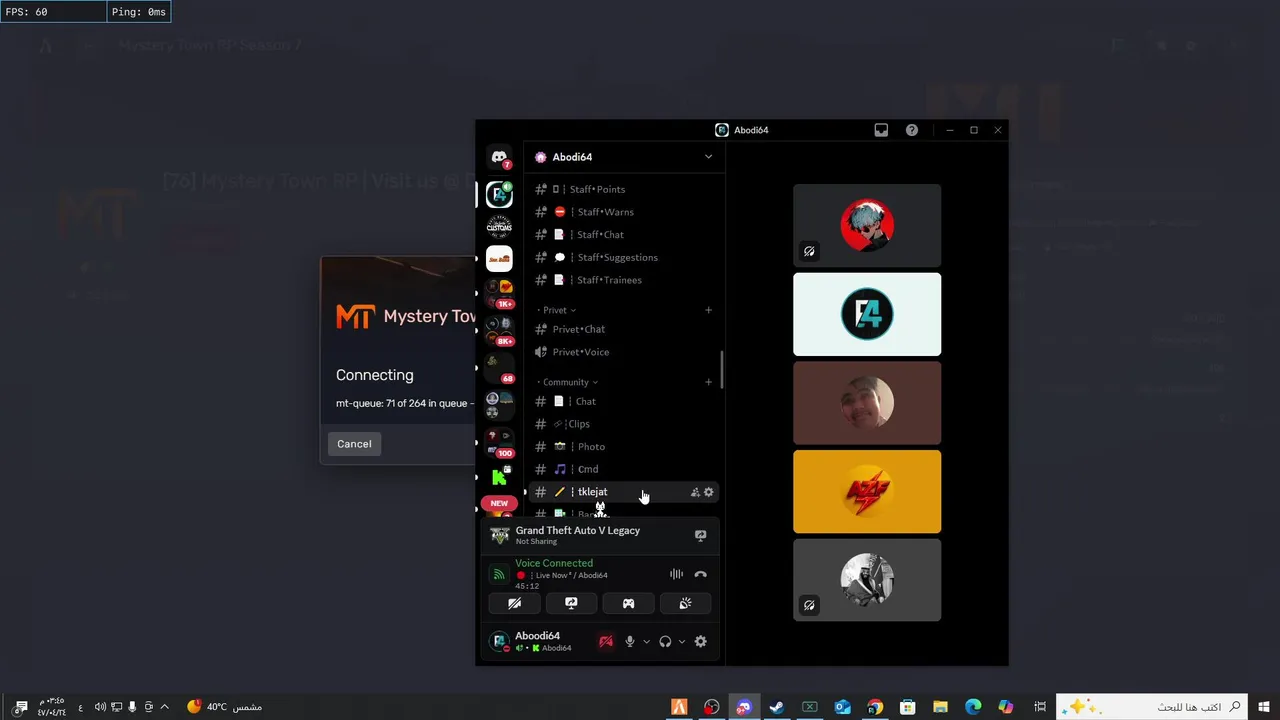Open headphone output options arrow
This screenshot has width=1280, height=720.
point(682,641)
